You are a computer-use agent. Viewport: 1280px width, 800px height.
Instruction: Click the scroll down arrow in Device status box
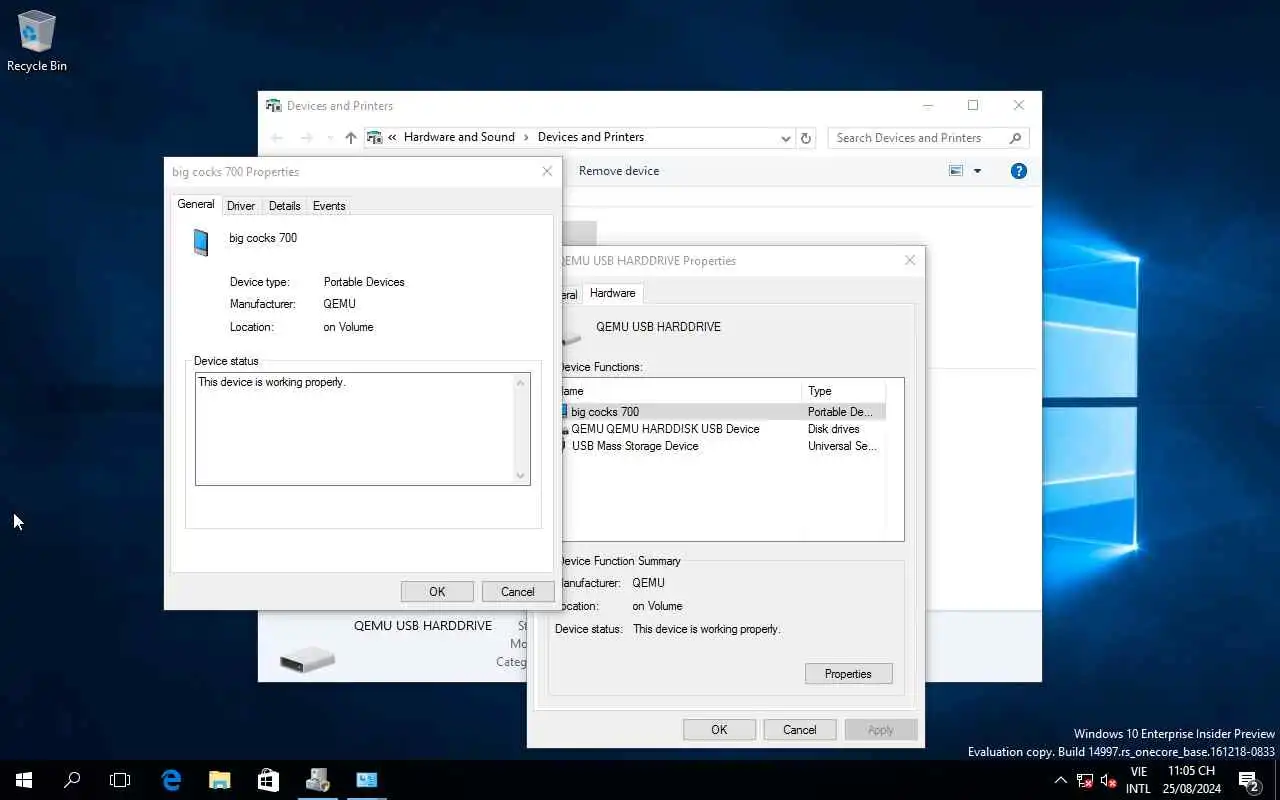(521, 476)
